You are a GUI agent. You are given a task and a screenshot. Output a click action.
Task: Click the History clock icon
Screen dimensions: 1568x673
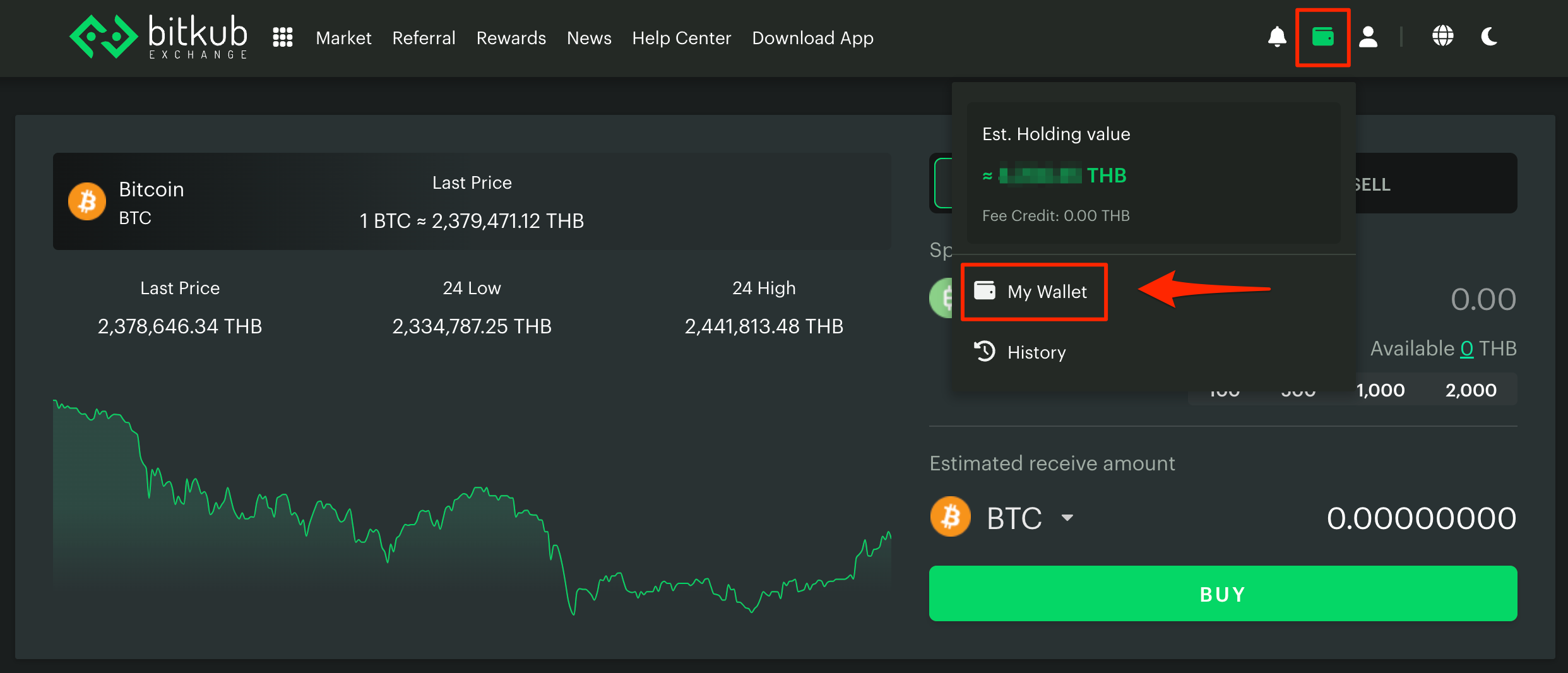tap(984, 351)
